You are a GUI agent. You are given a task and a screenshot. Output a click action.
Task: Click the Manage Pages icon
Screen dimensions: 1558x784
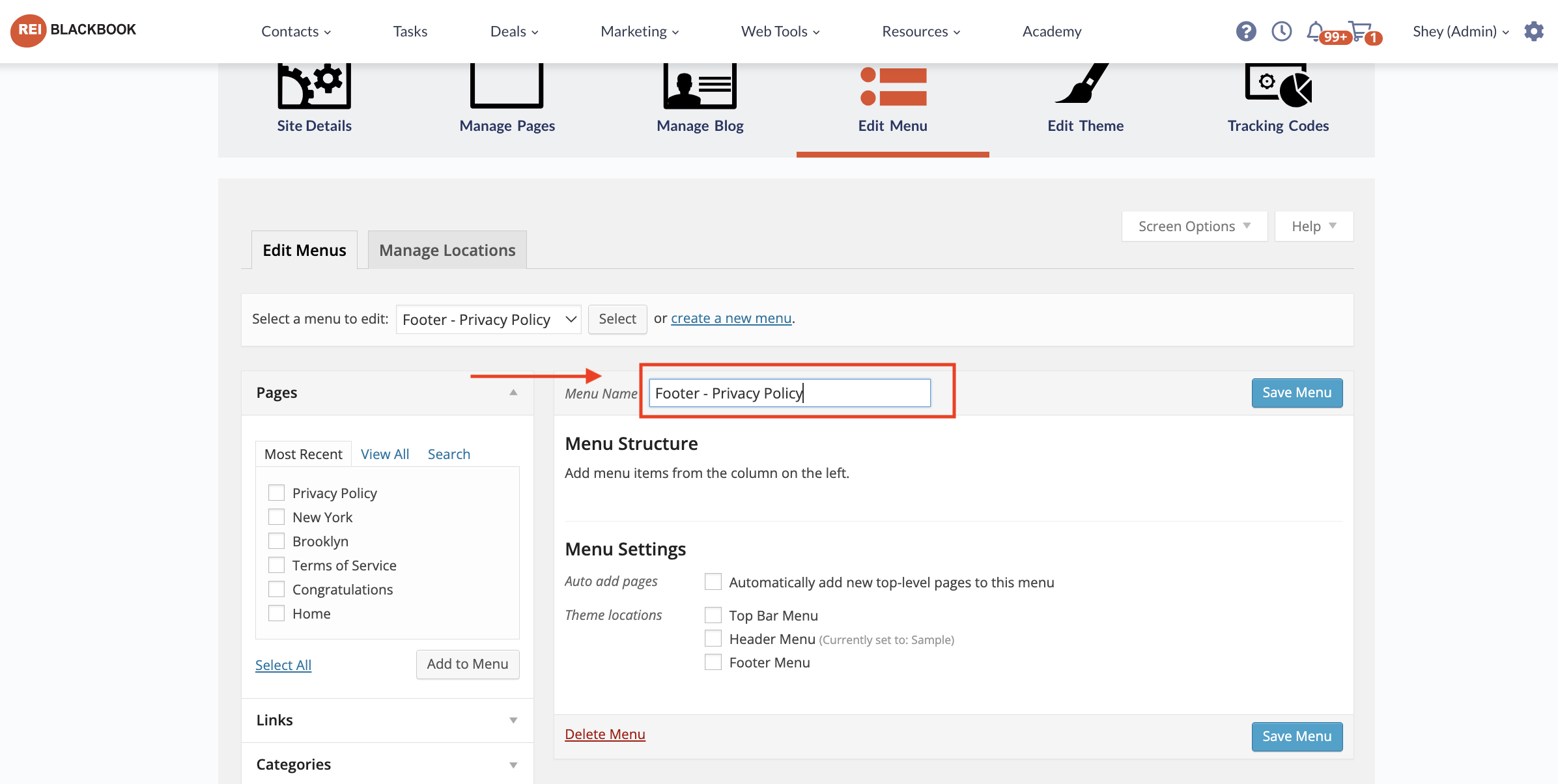coord(507,86)
